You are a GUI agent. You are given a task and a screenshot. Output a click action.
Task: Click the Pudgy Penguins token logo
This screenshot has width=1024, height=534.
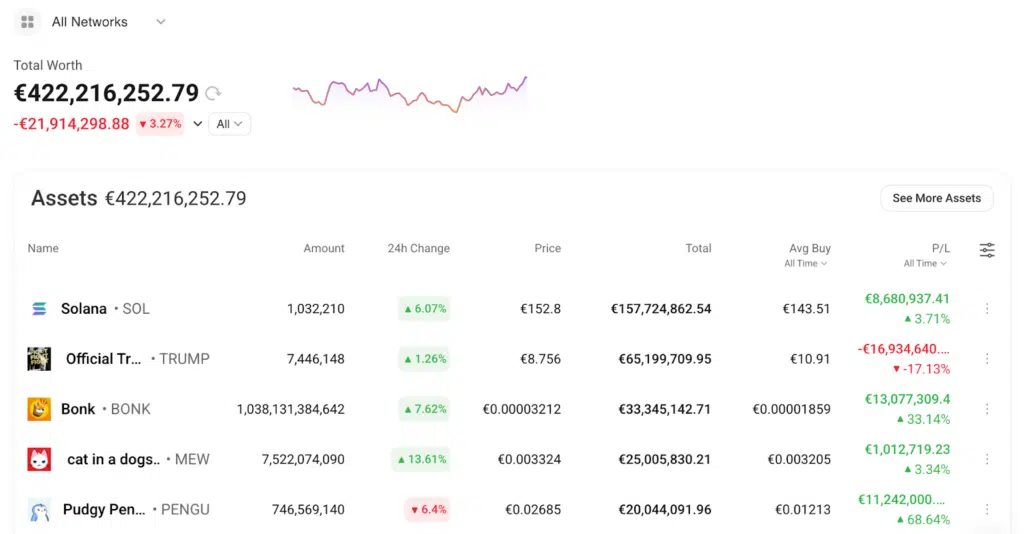click(39, 509)
